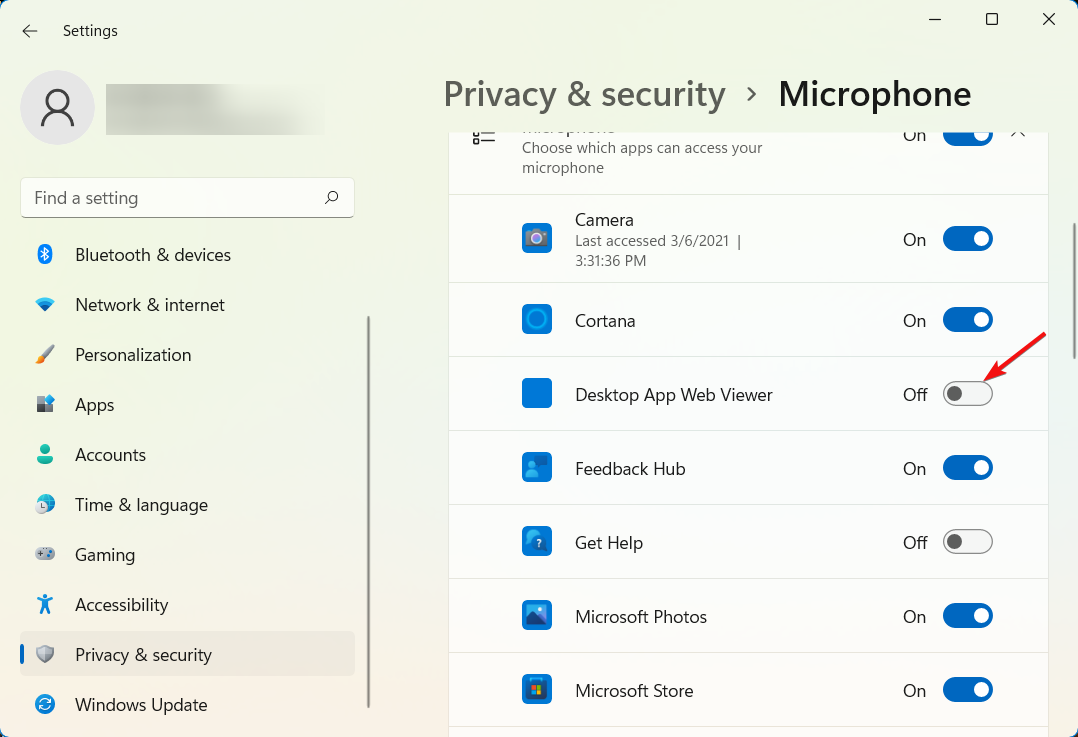Click the Get Help app icon

[x=537, y=542]
